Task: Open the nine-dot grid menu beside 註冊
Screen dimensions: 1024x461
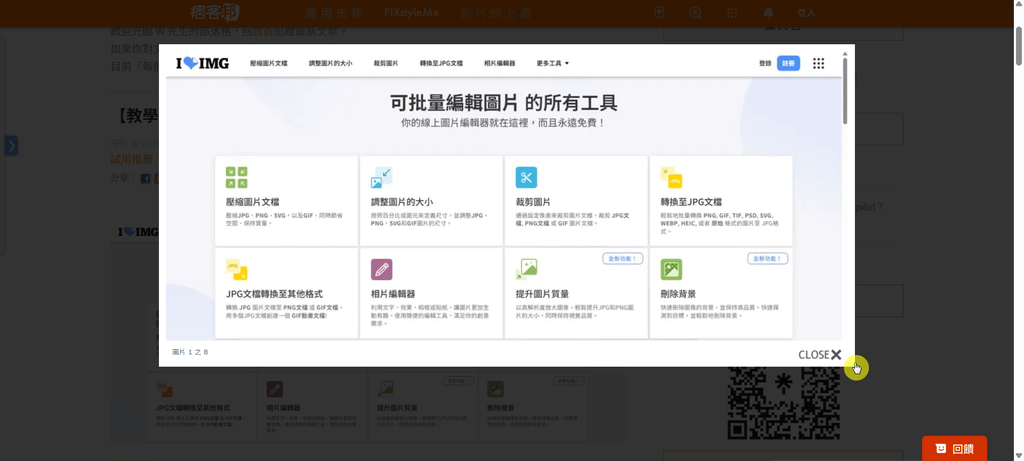Action: (x=818, y=63)
